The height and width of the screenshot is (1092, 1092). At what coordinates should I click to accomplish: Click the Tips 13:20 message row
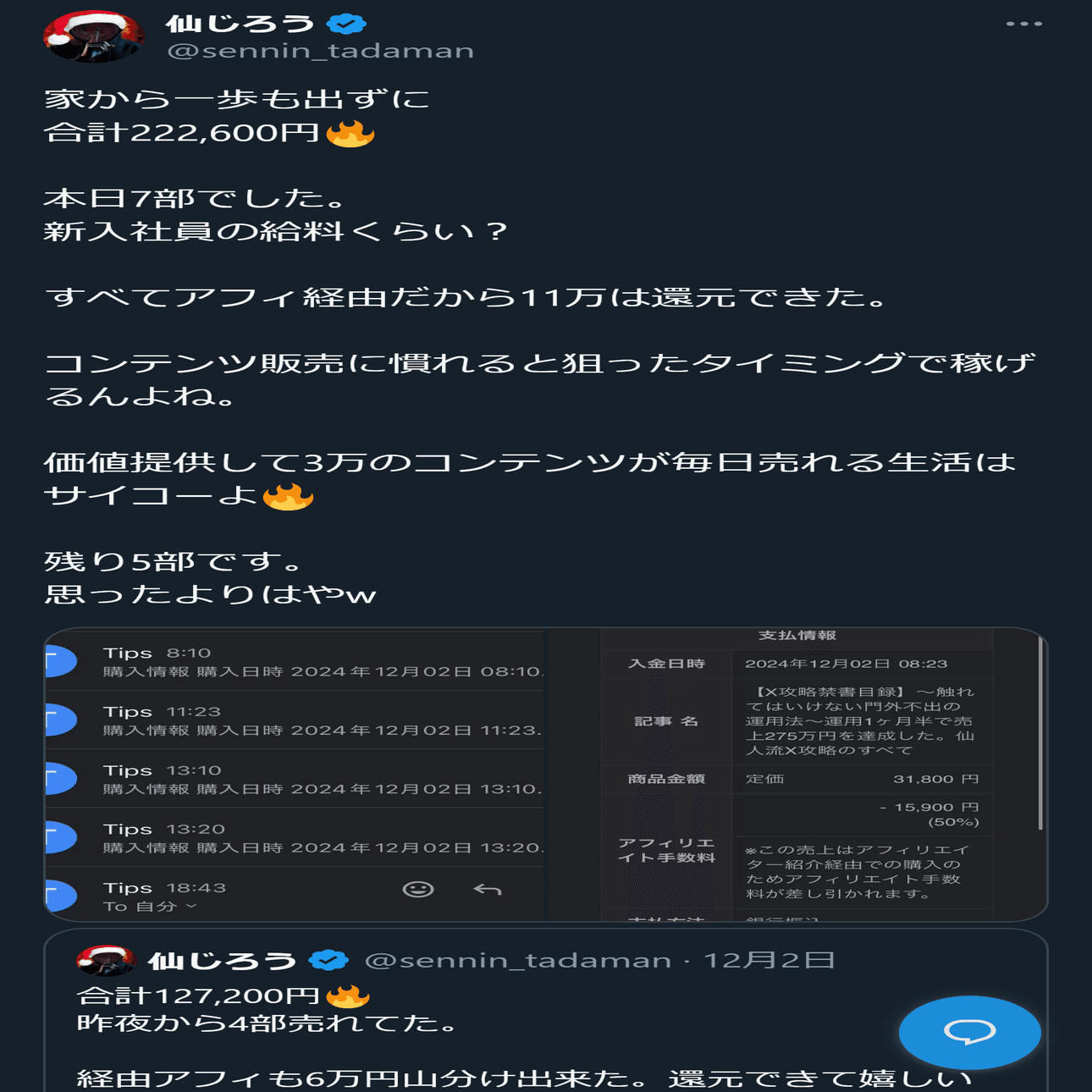coord(295,838)
